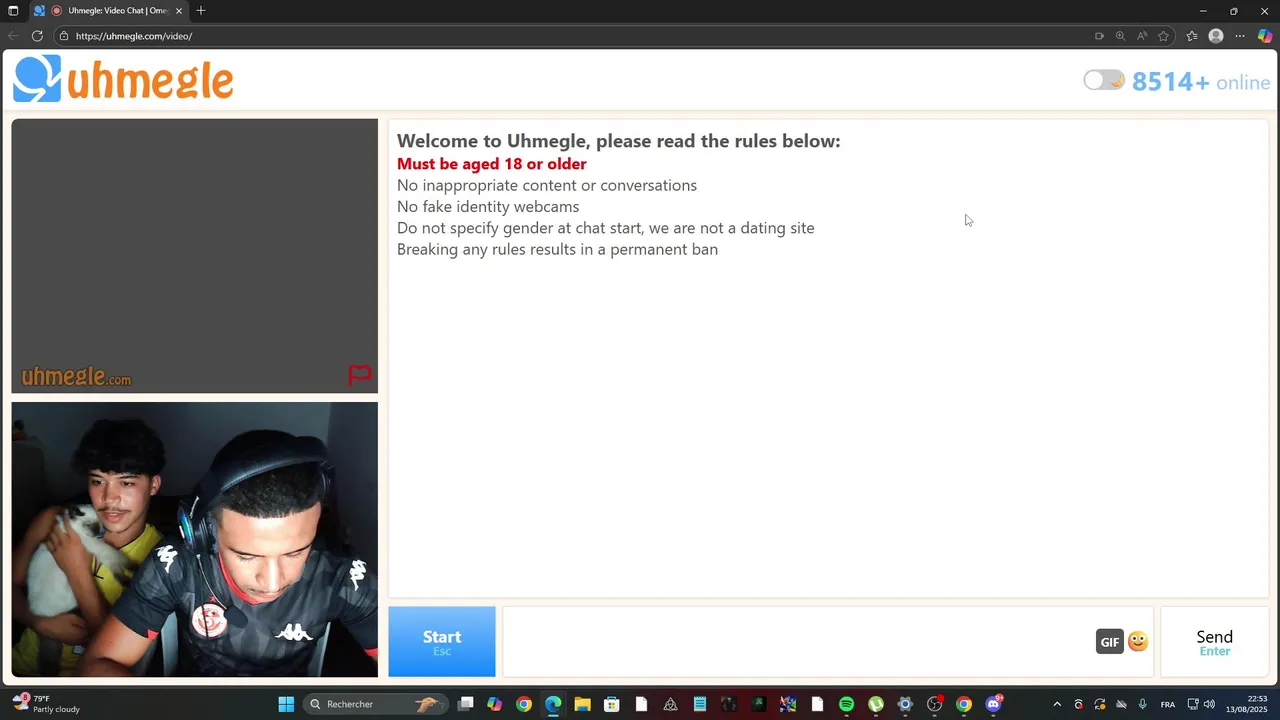This screenshot has width=1280, height=720.
Task: Click the Read aloud icon
Action: [1142, 36]
